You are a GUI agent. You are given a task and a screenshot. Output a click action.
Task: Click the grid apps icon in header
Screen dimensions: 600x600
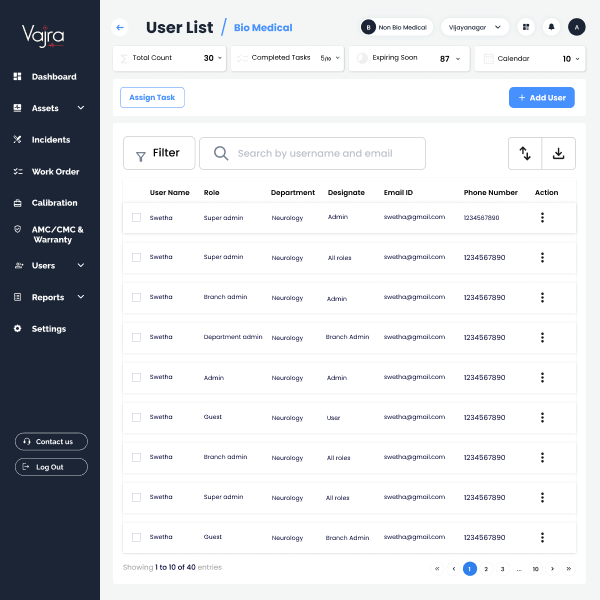tap(527, 27)
